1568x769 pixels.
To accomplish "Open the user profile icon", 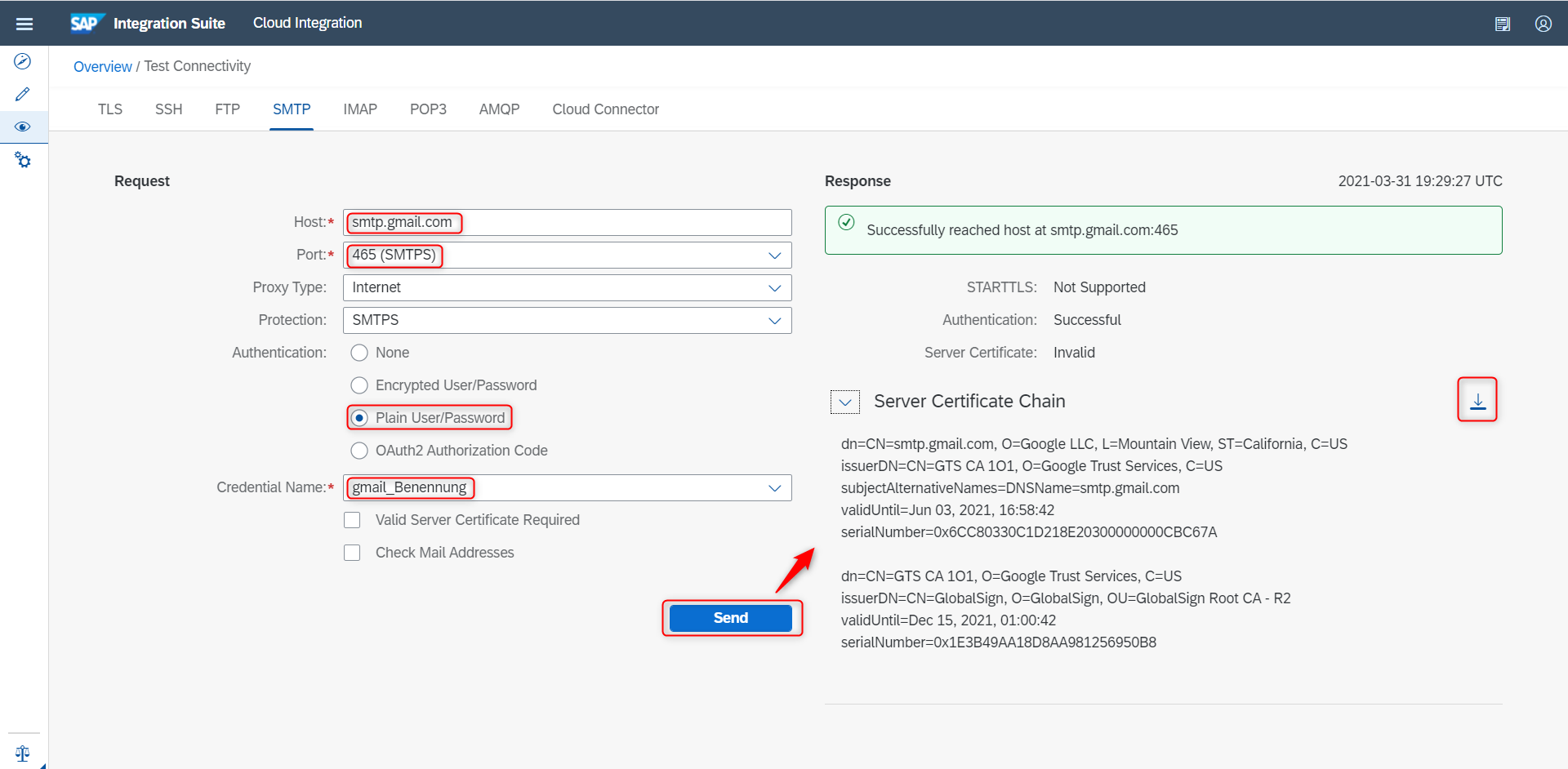I will point(1543,24).
